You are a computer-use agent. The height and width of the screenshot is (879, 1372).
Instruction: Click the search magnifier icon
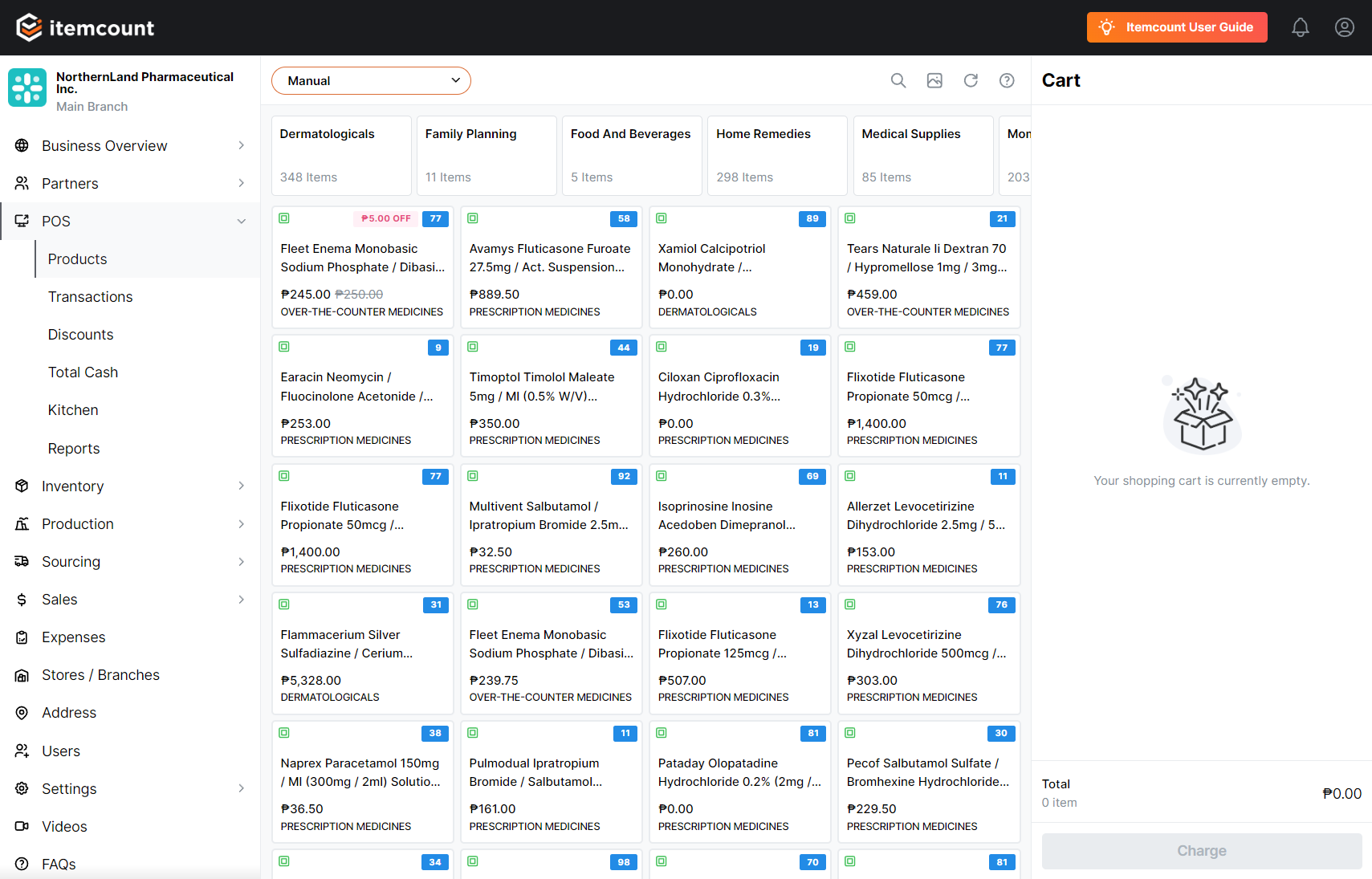tap(898, 80)
